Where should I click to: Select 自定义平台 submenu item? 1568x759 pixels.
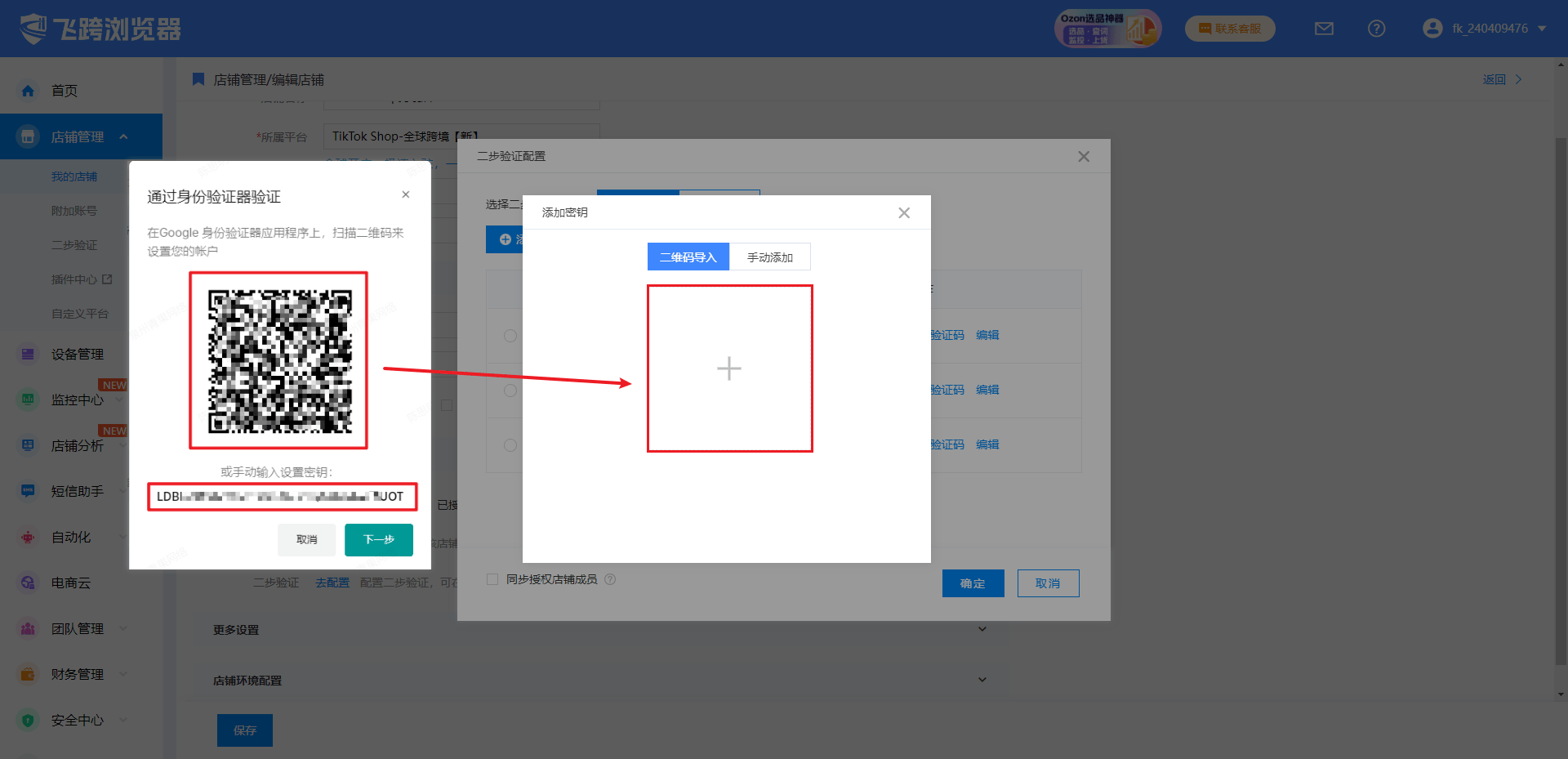coord(80,314)
